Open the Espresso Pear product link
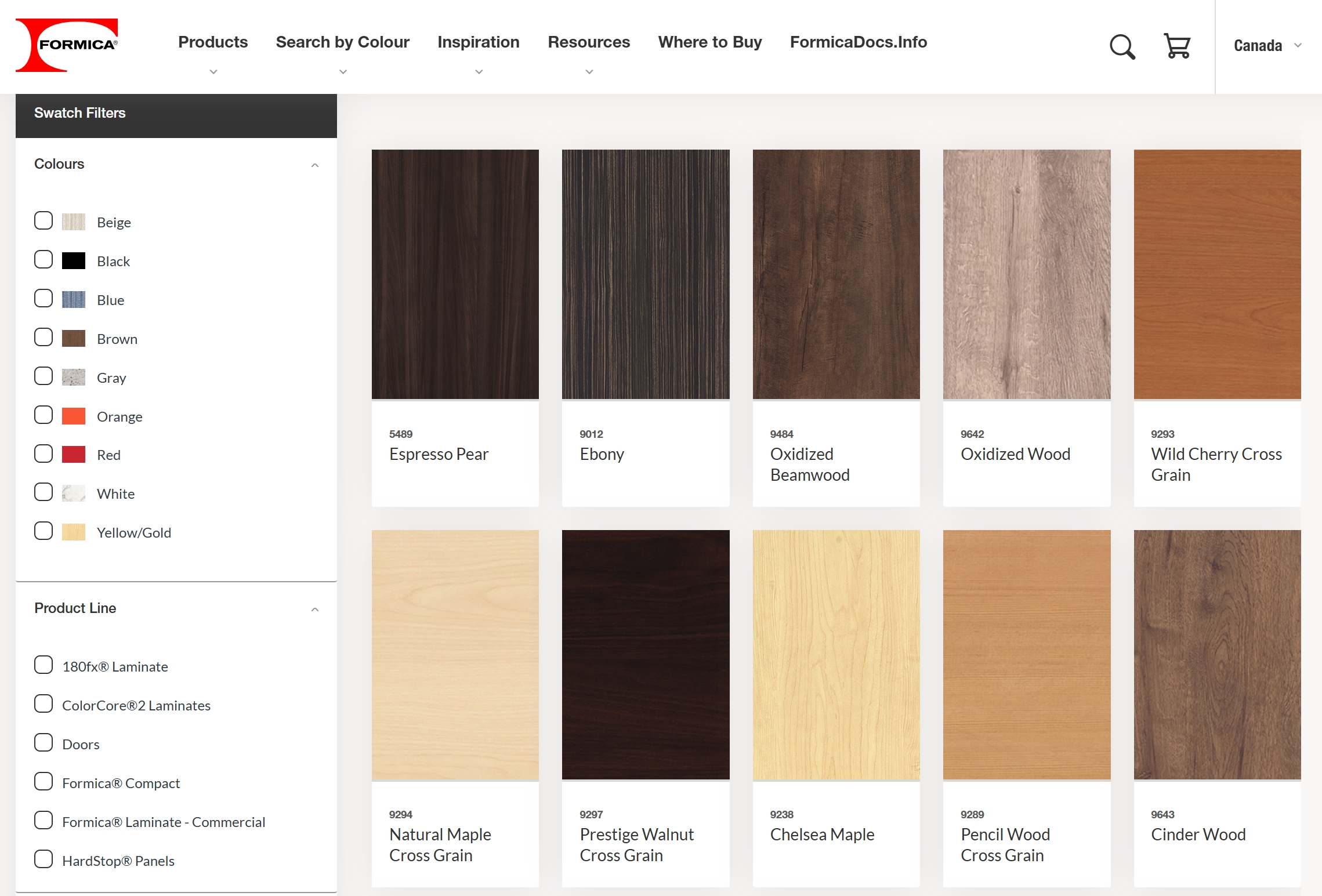 pos(439,454)
